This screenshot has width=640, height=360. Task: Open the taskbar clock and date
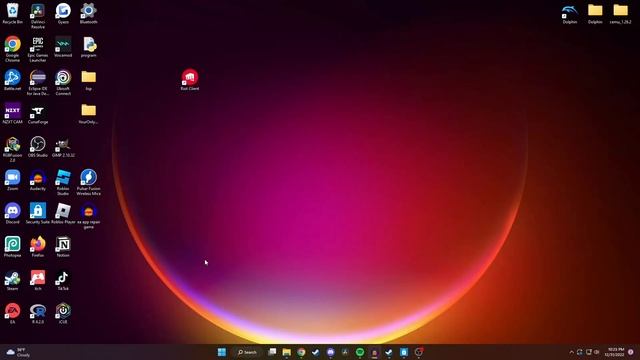616,352
